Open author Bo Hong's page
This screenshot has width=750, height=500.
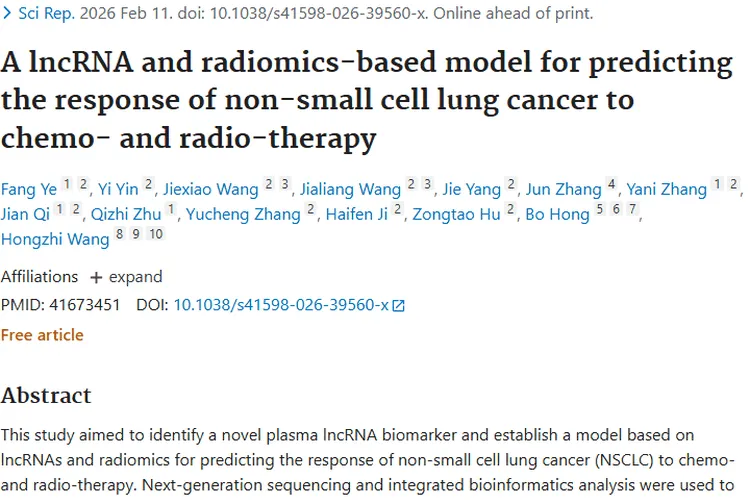[x=558, y=214]
